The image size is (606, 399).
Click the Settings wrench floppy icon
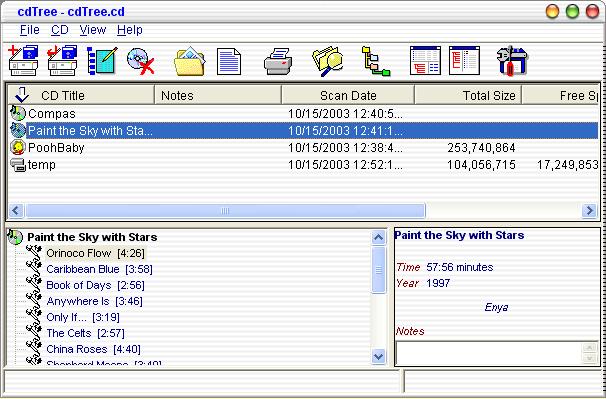tap(512, 61)
